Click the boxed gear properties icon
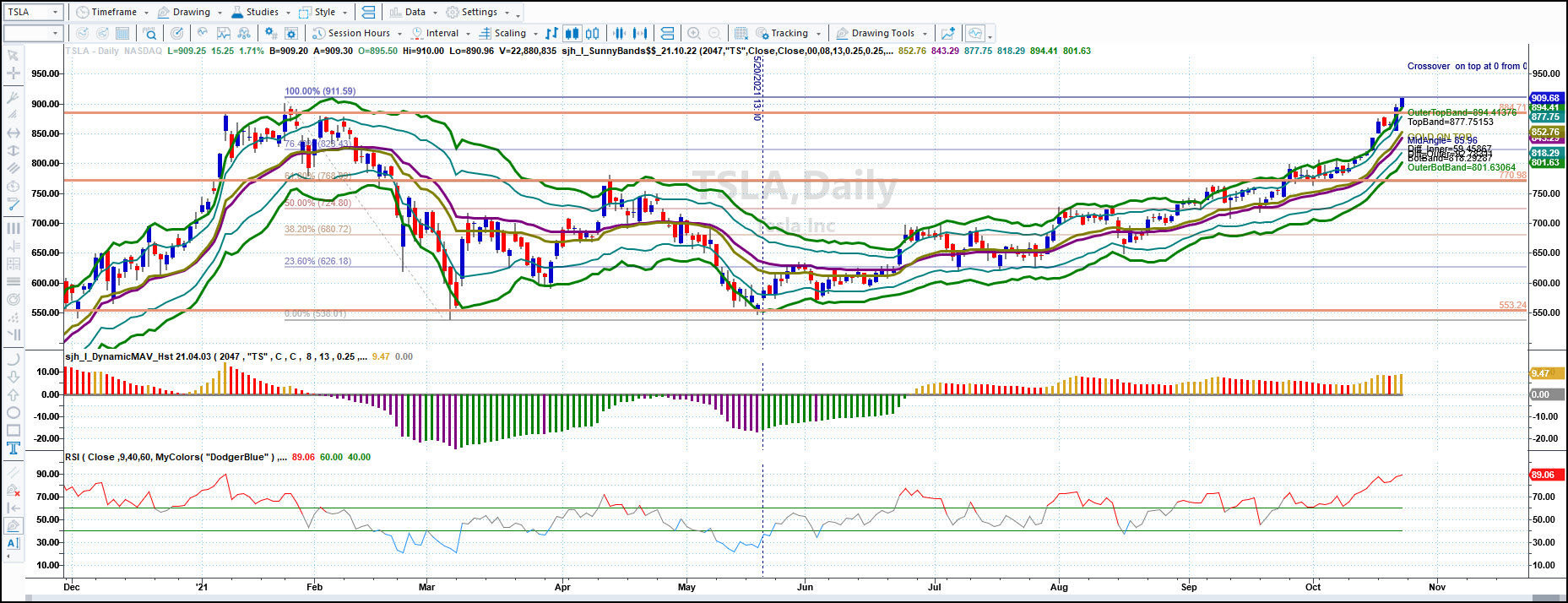1568x603 pixels. 291,33
